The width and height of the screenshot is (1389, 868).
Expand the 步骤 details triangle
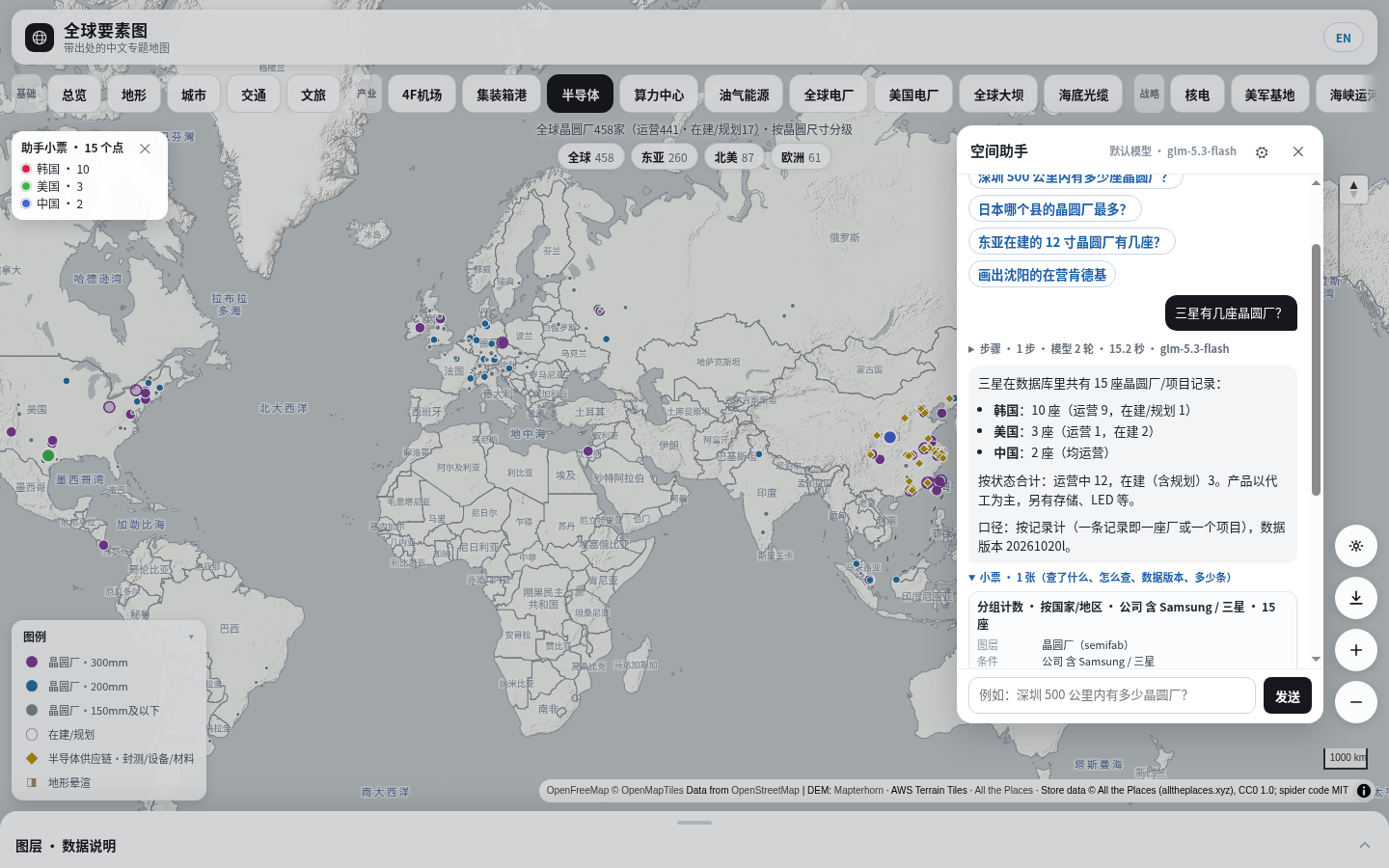tap(971, 349)
